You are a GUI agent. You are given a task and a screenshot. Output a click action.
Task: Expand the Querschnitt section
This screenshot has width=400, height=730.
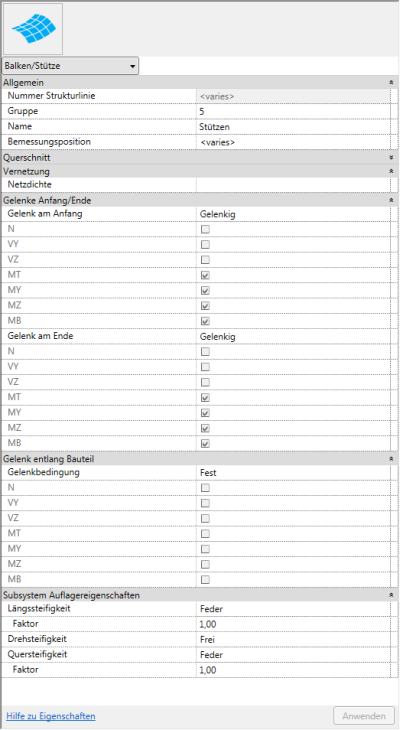(392, 158)
